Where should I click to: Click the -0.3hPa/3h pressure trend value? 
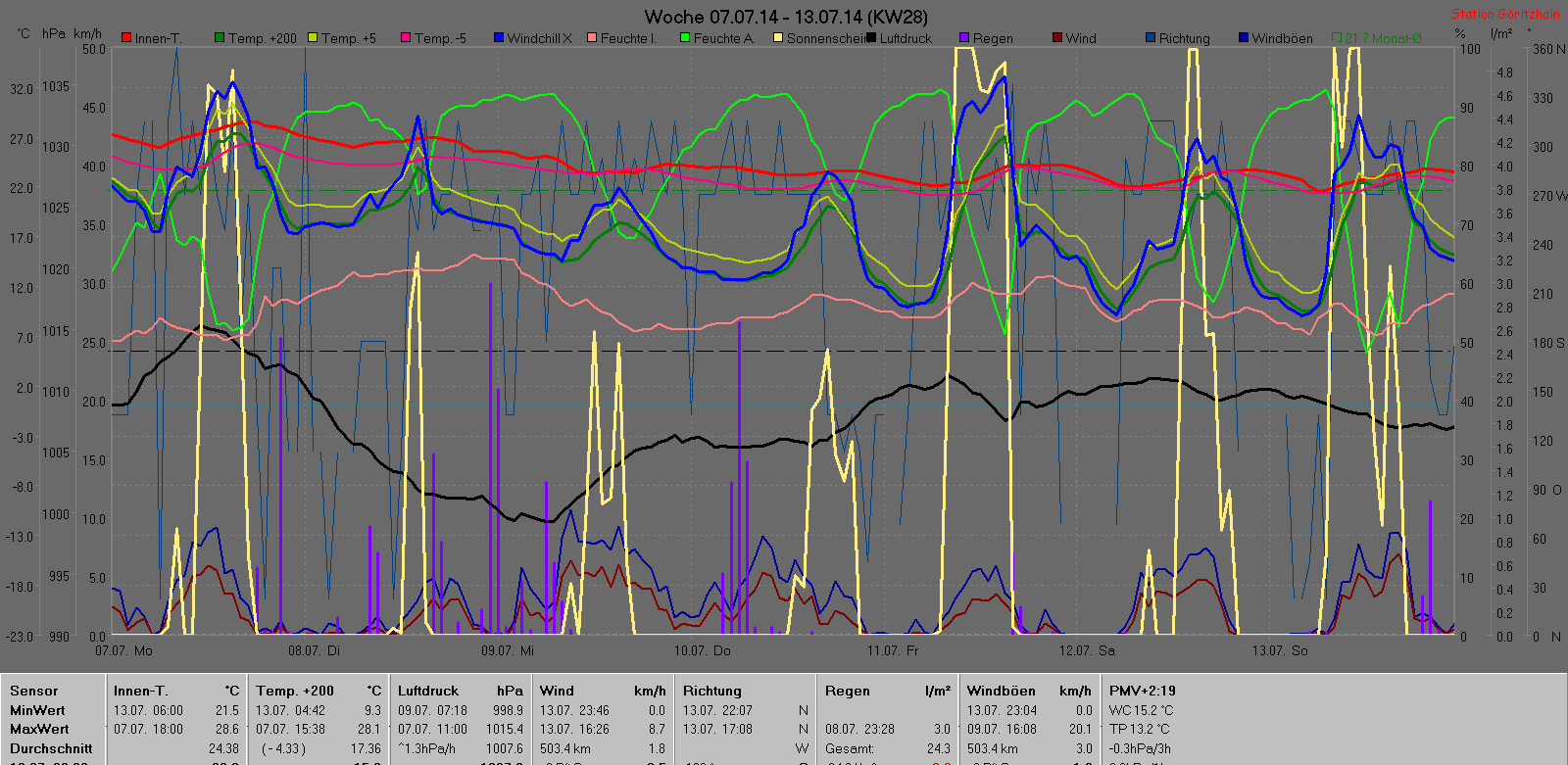point(1141,748)
